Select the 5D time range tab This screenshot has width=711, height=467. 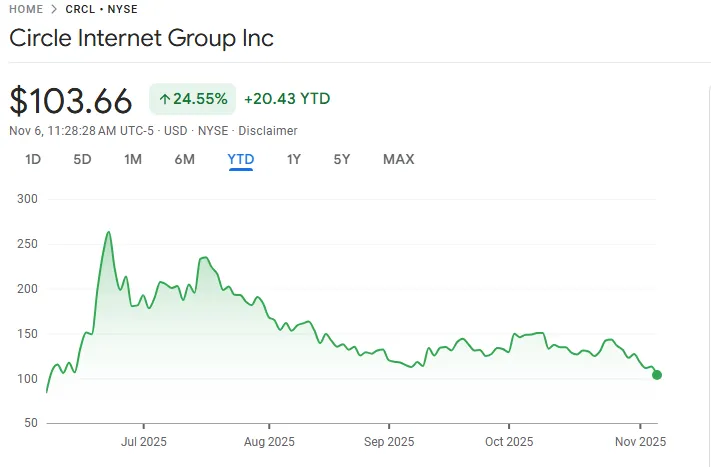click(82, 159)
